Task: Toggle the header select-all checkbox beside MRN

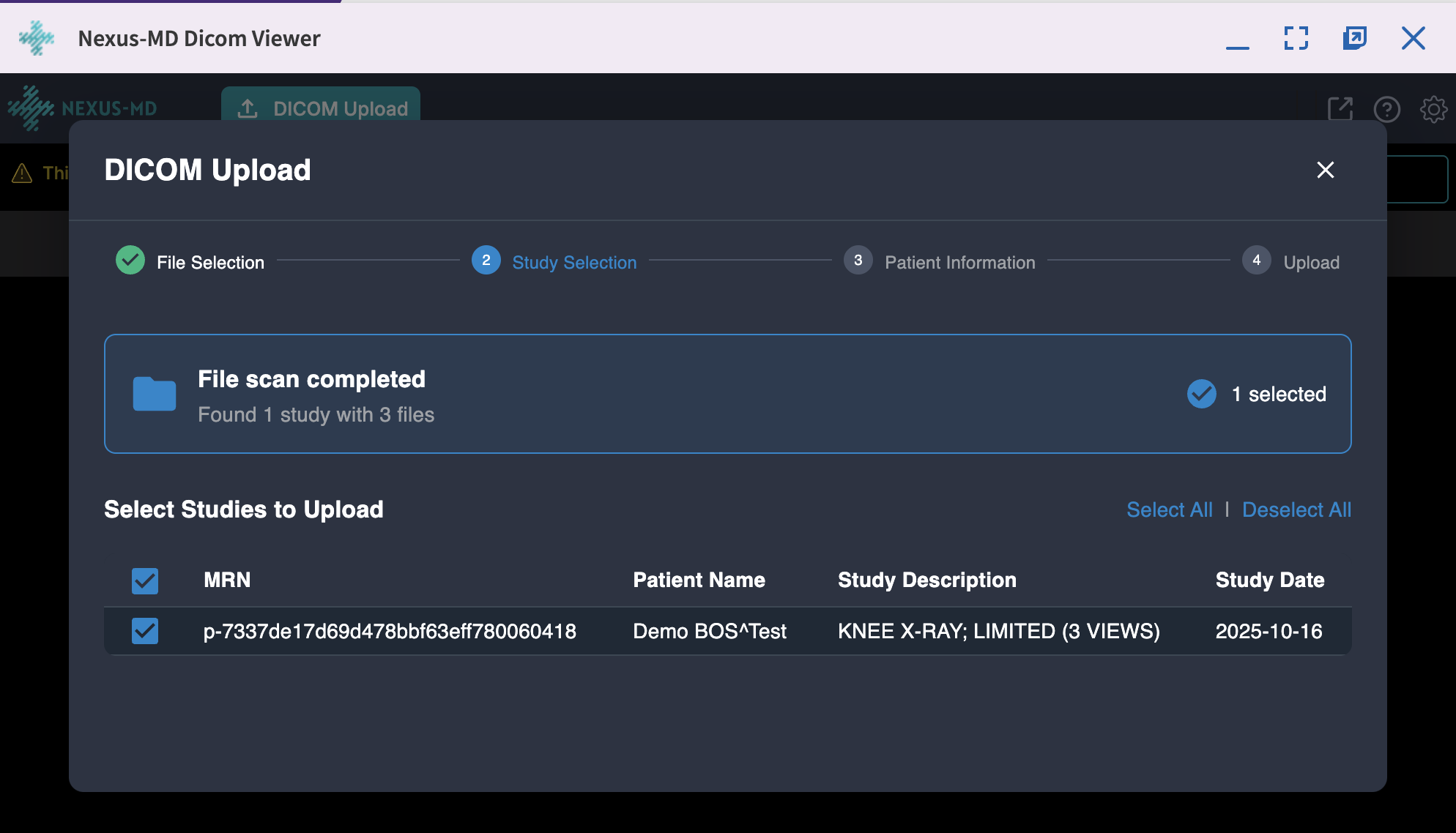Action: point(145,581)
